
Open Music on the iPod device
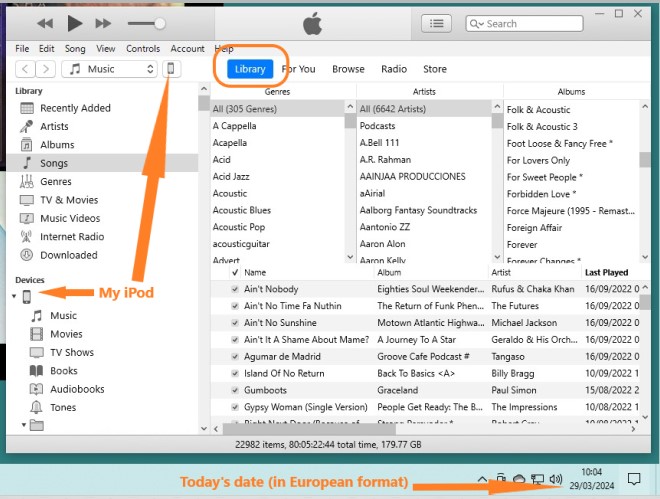pos(64,316)
